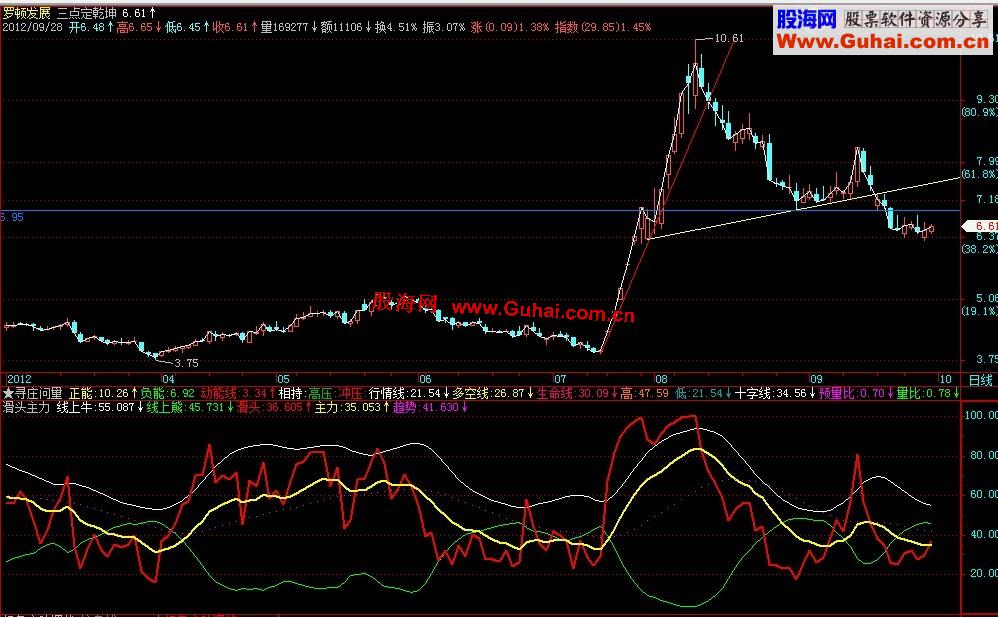Click the 行情线:21.54 value

(x=405, y=394)
